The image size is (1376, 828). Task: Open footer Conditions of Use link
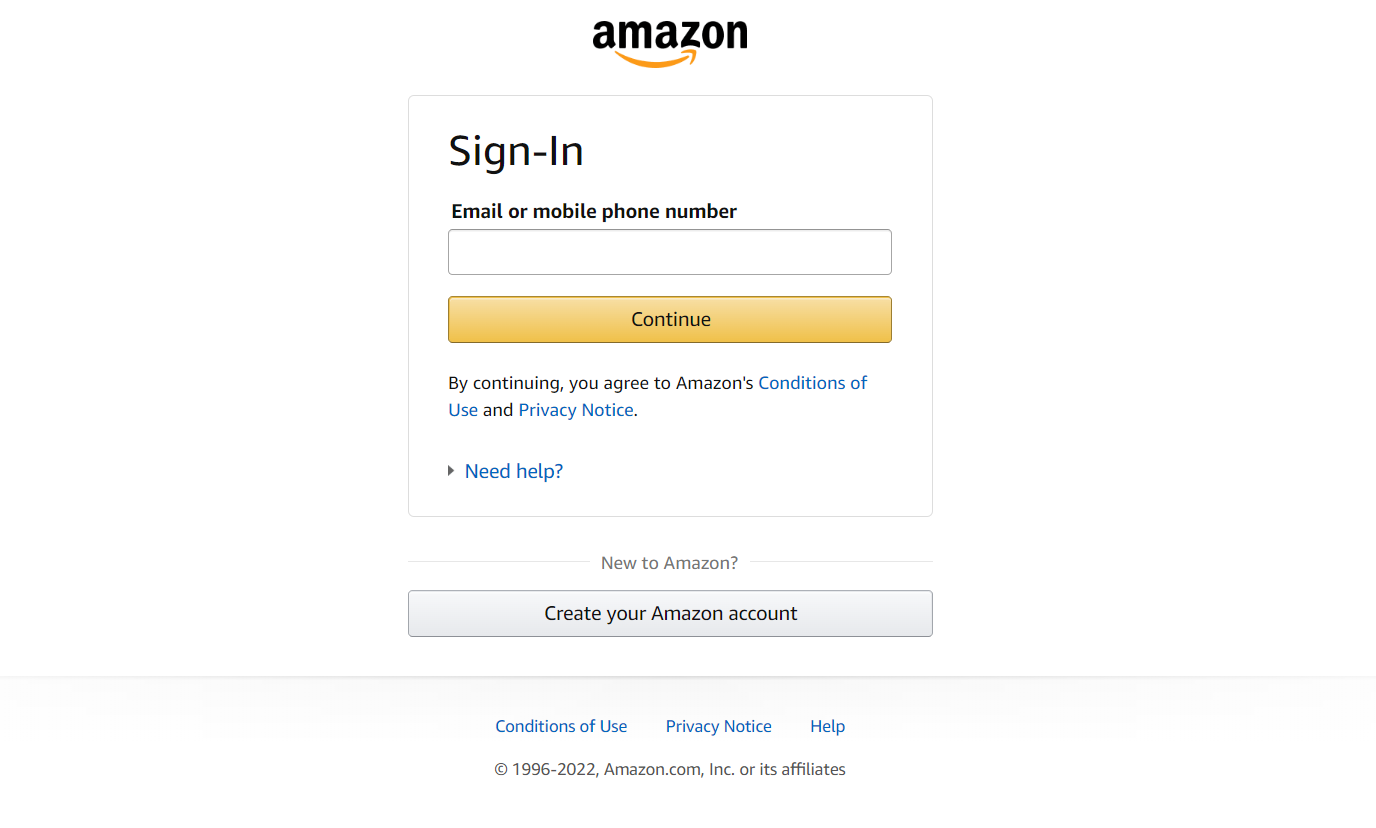pos(561,726)
